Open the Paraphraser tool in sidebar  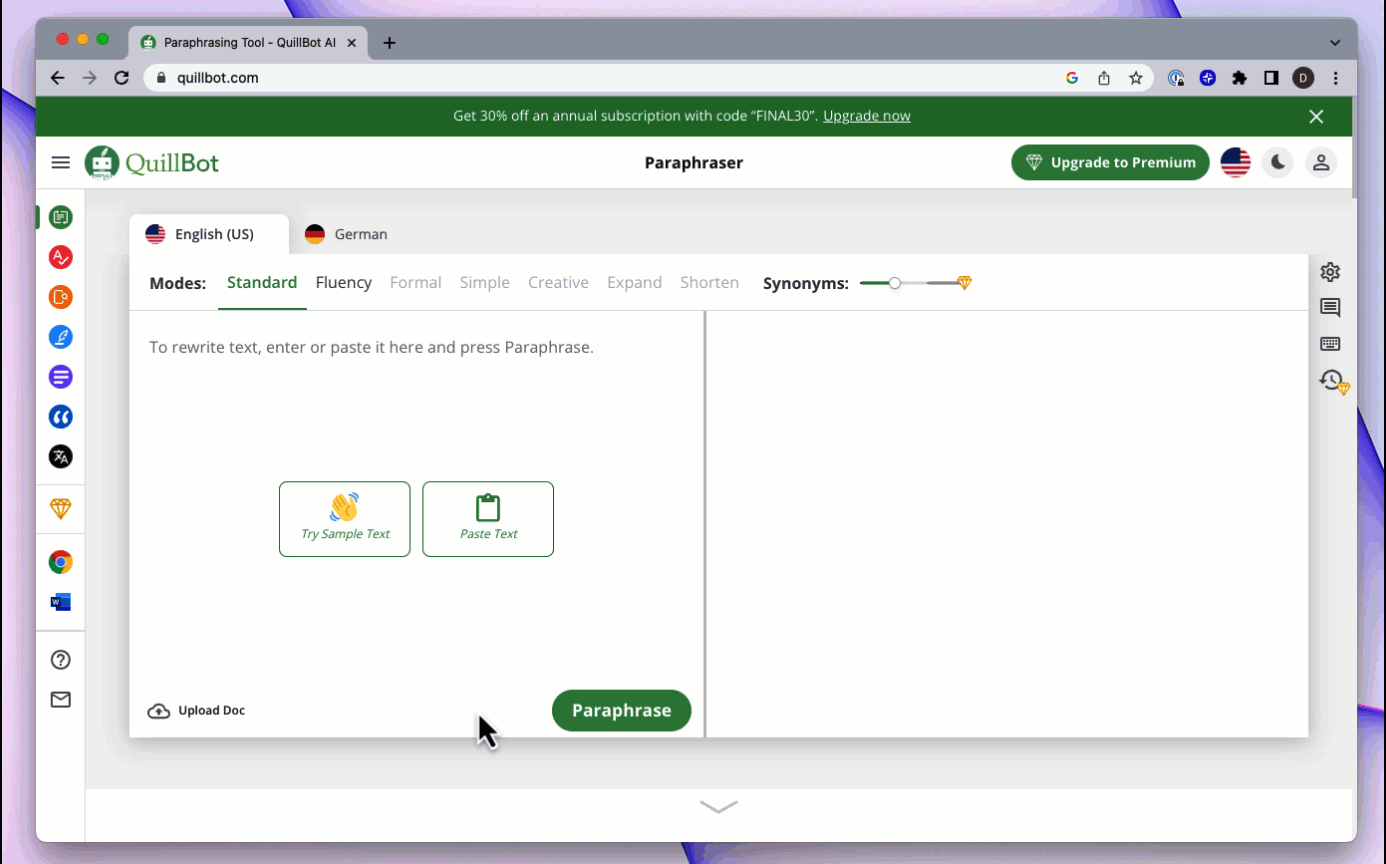(61, 217)
